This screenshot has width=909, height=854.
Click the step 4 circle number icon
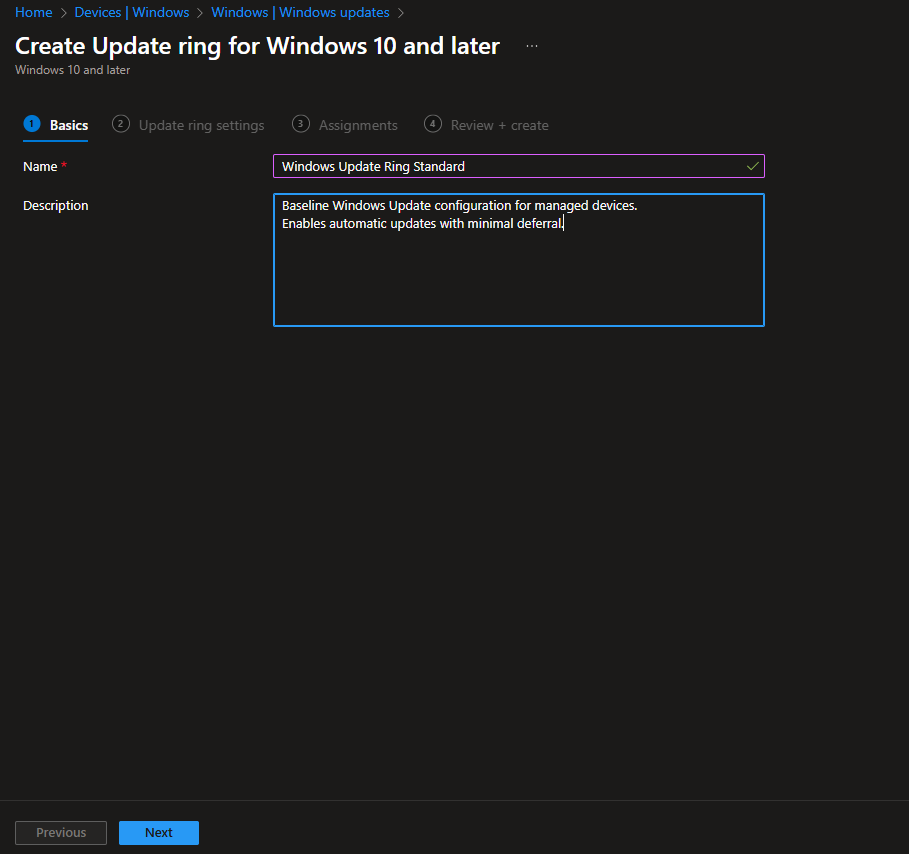tap(433, 124)
